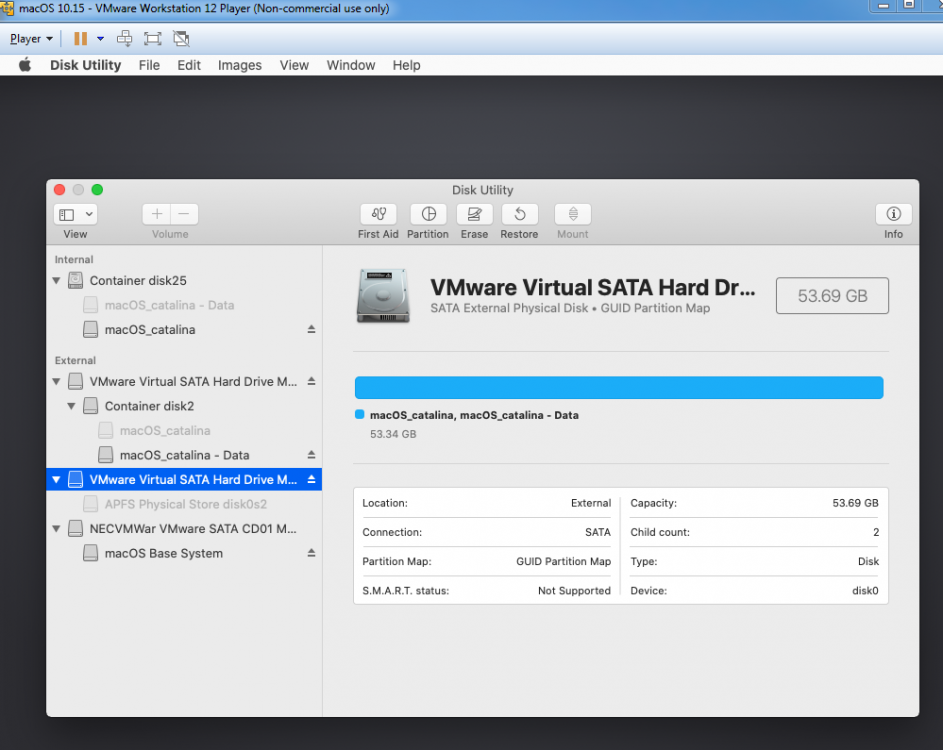Open the VMware power options dropdown arrow
Screen dimensions: 943x750
[100, 38]
